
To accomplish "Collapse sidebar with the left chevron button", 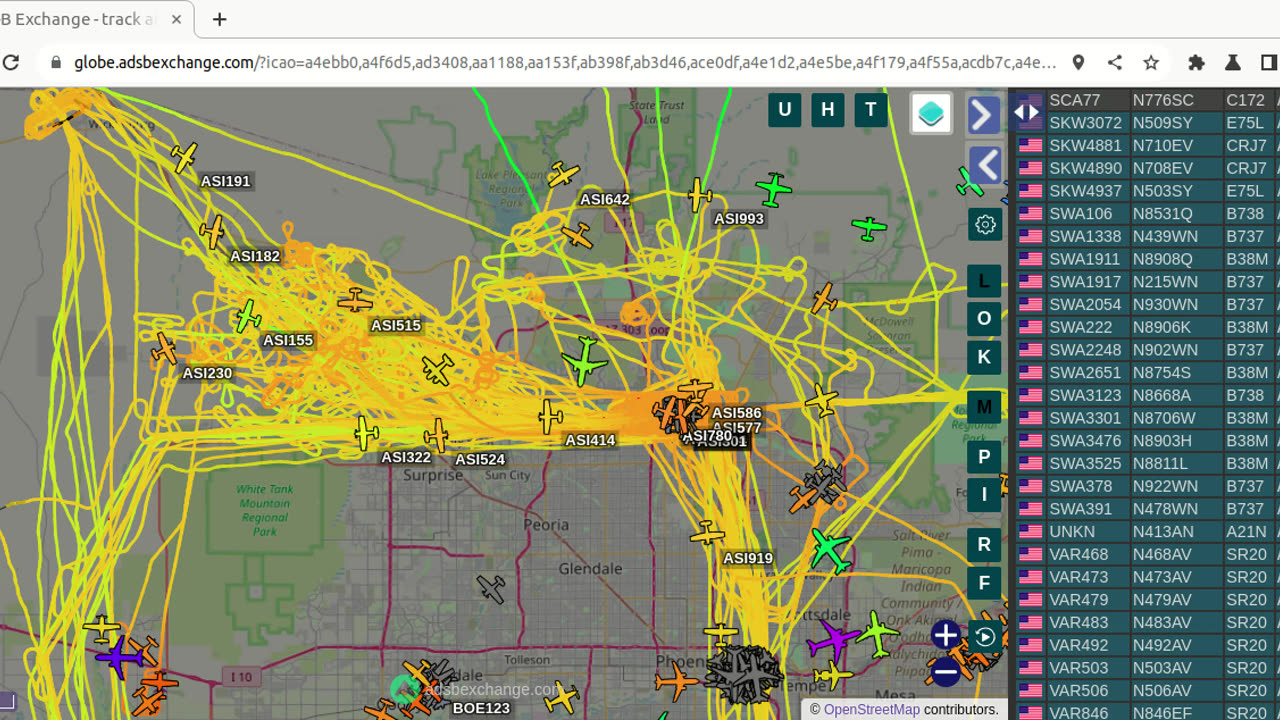I will pos(984,165).
